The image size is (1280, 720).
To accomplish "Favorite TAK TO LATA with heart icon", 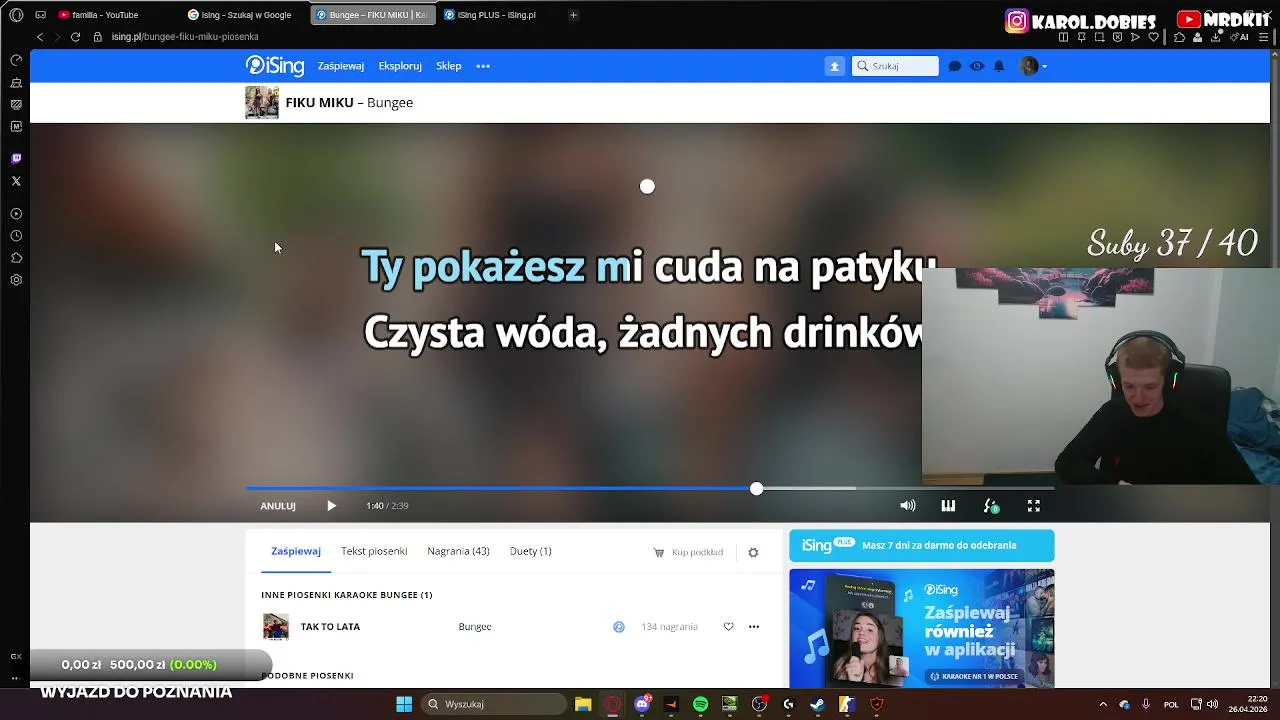I will (x=728, y=627).
